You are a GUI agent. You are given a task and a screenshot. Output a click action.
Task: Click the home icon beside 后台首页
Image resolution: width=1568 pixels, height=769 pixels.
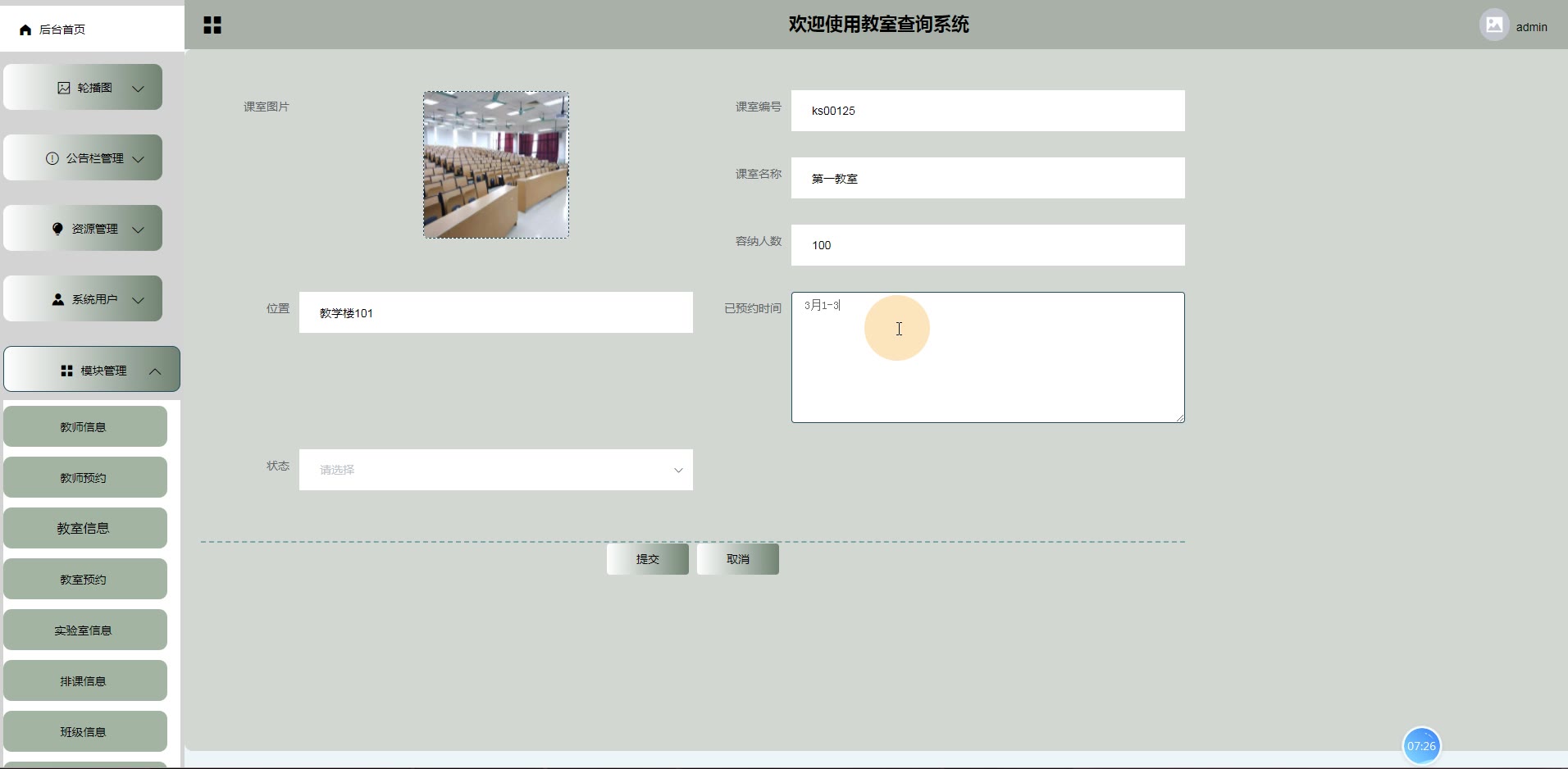(x=25, y=30)
